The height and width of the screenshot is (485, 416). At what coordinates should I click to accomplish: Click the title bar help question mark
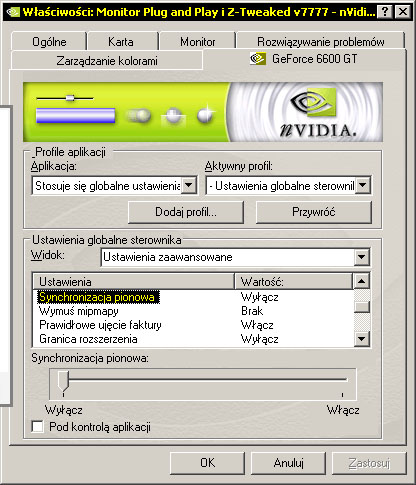tap(385, 12)
